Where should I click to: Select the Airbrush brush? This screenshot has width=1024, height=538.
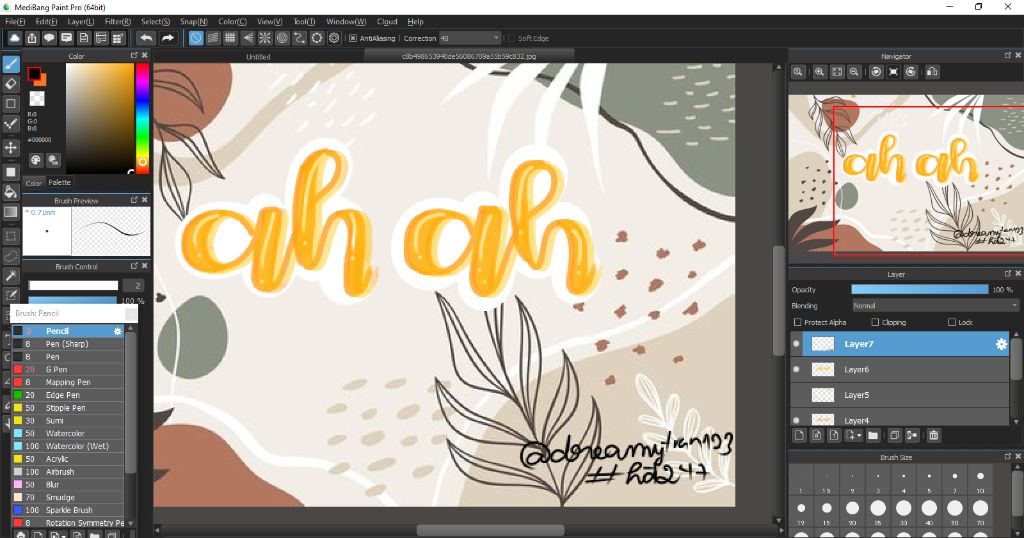(x=68, y=471)
